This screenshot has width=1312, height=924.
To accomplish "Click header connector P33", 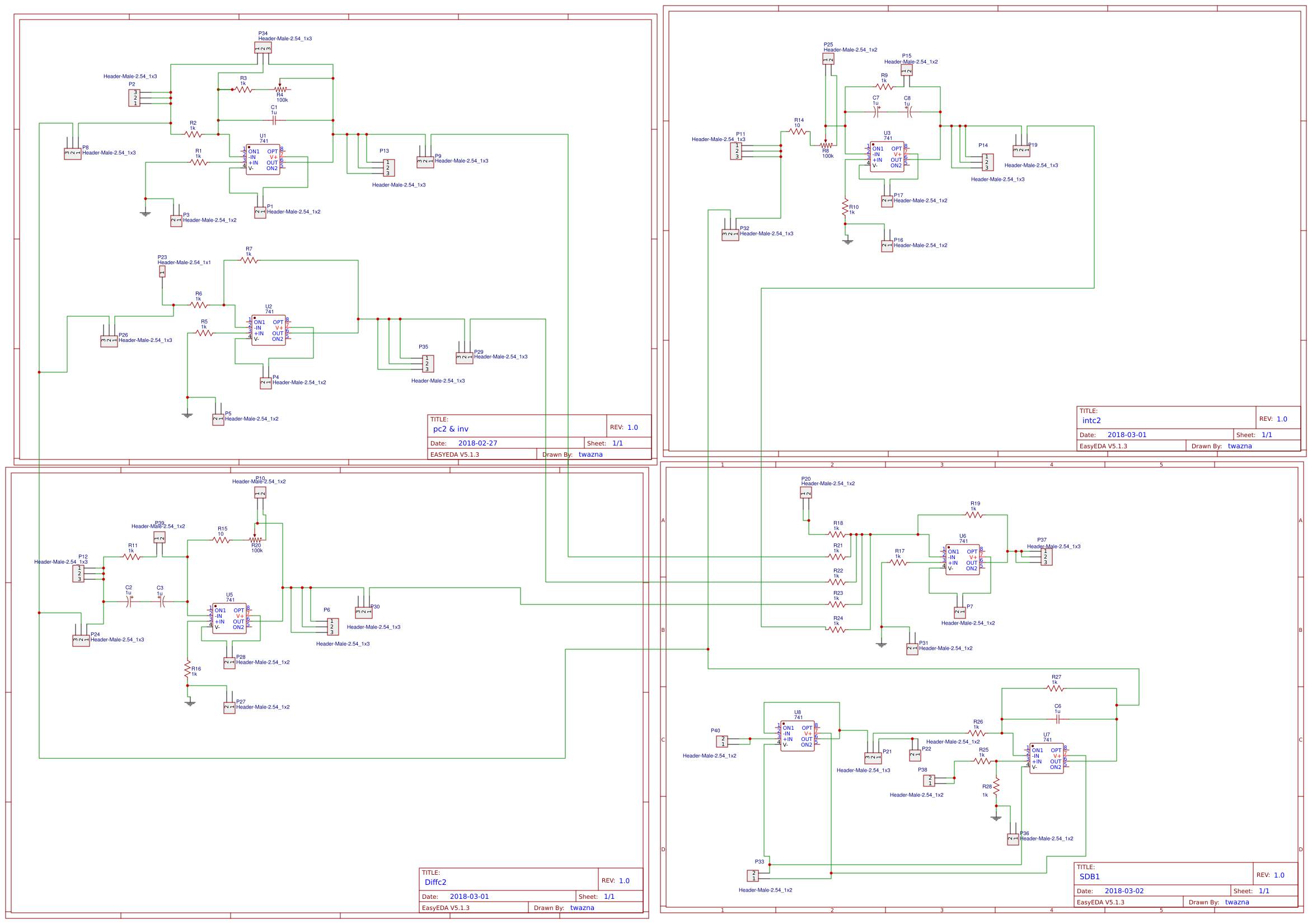I will [x=753, y=876].
